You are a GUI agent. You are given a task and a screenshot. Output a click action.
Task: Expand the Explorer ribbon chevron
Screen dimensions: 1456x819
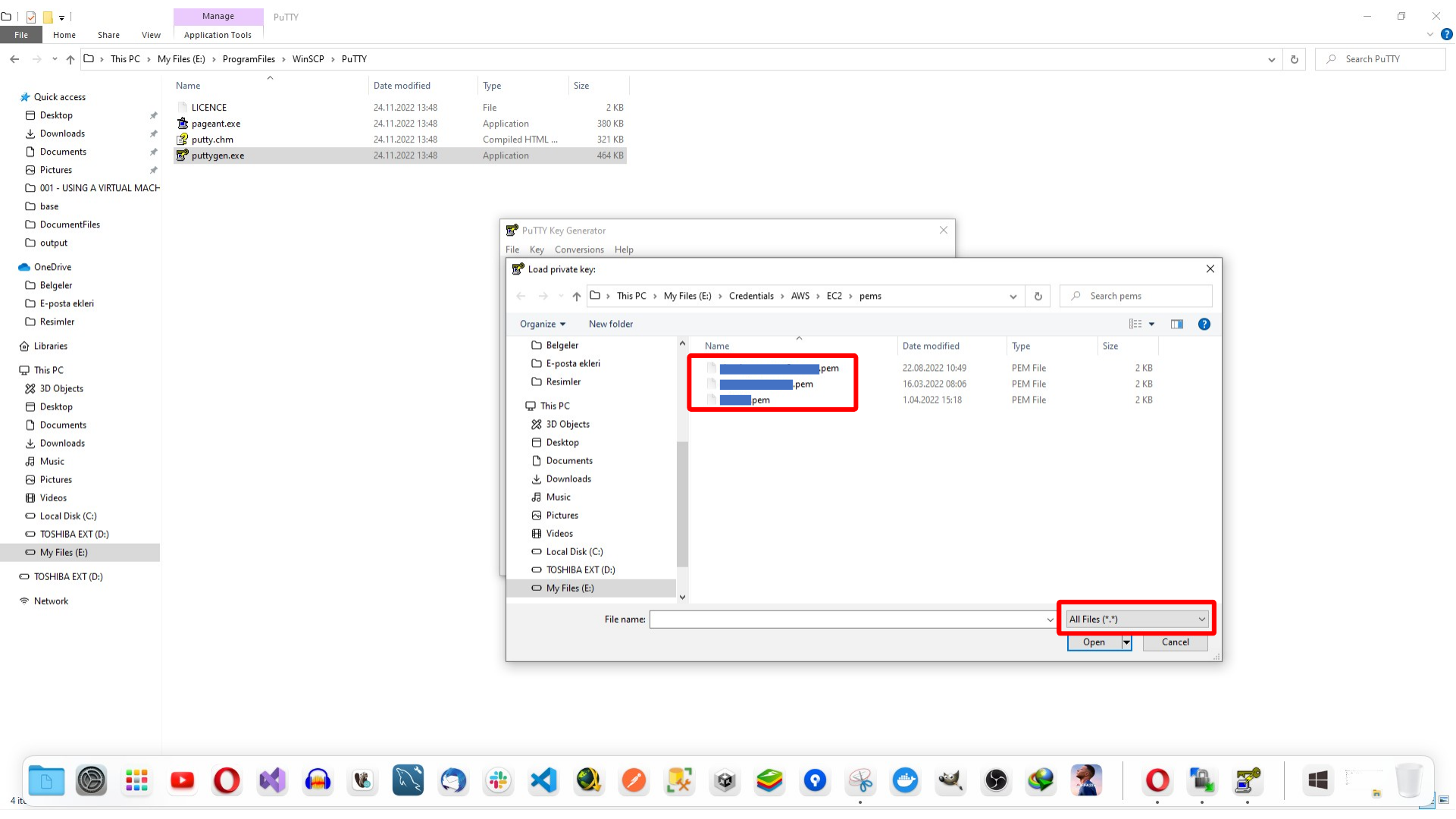coord(1430,35)
